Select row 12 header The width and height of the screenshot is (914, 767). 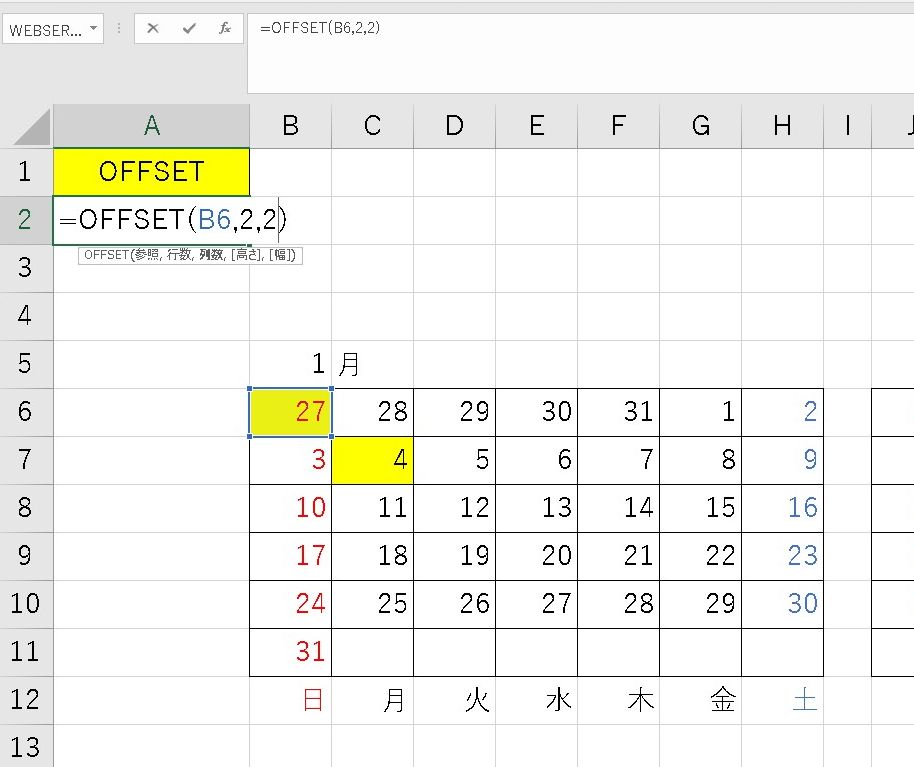pyautogui.click(x=25, y=699)
